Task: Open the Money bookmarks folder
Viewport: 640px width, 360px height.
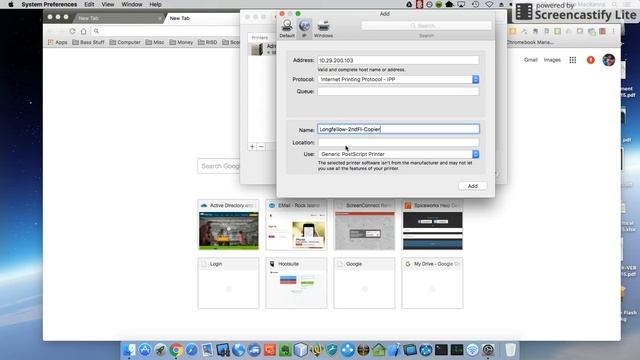Action: click(x=181, y=42)
